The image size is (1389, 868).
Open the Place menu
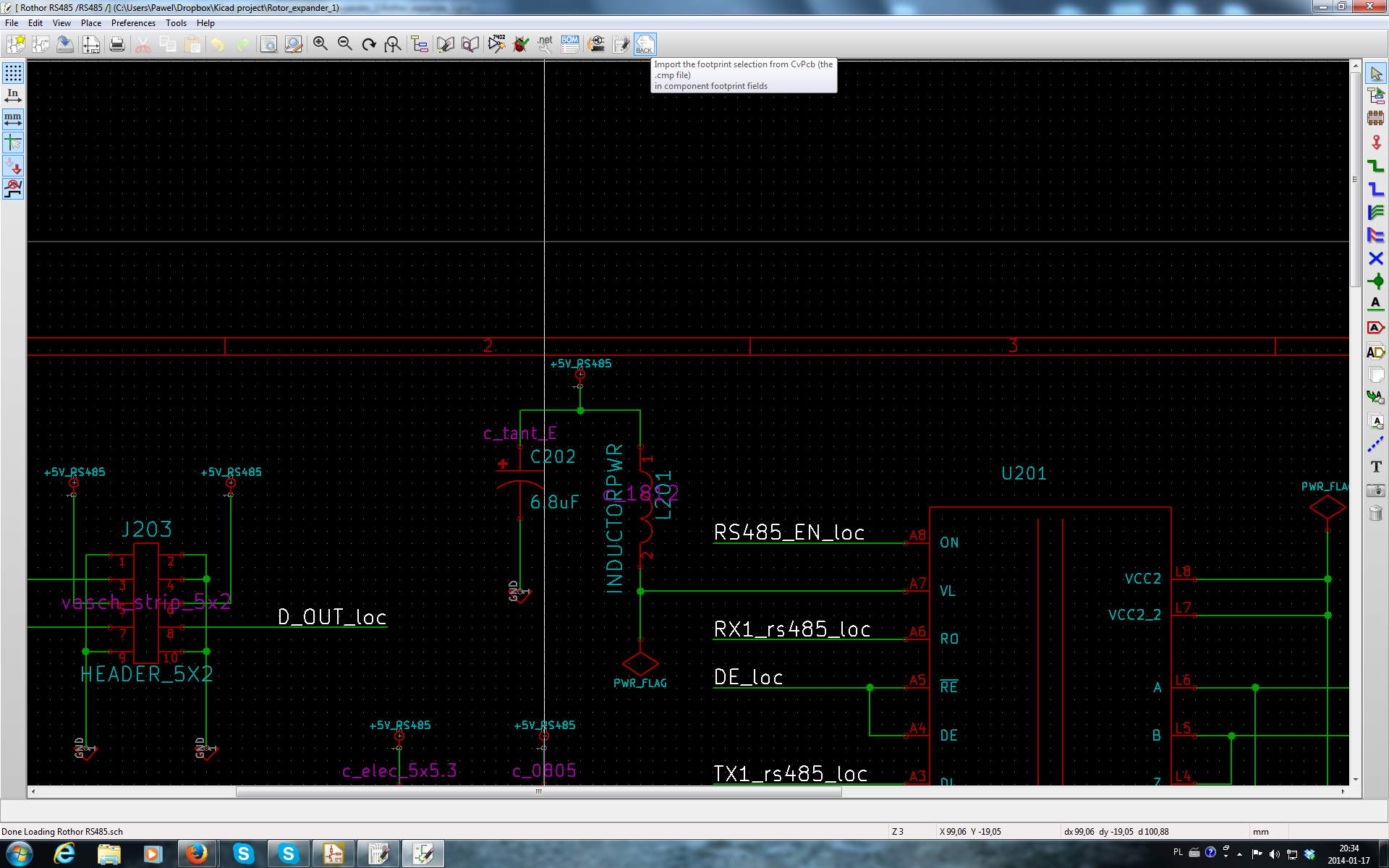[90, 23]
